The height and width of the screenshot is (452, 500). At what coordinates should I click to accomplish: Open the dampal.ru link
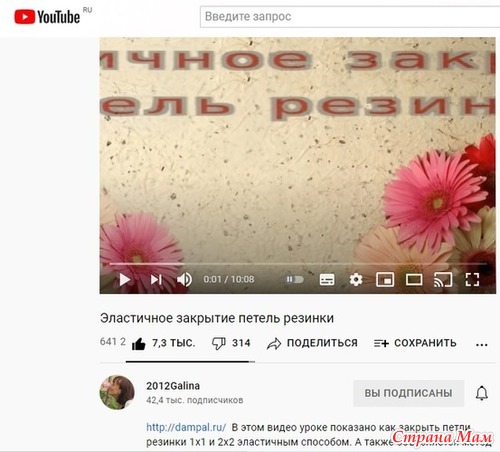click(x=186, y=427)
